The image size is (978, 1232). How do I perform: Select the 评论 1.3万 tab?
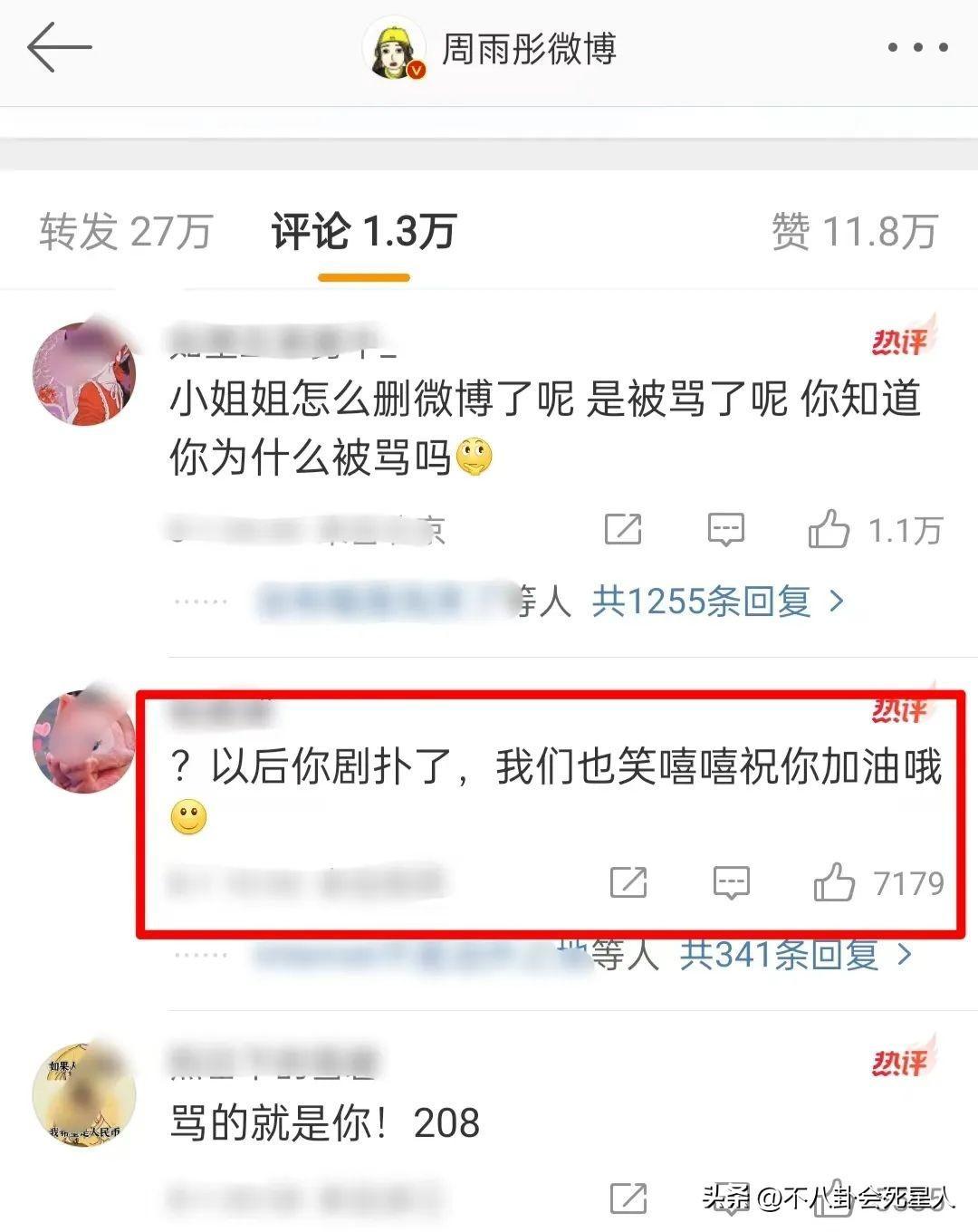(x=363, y=231)
